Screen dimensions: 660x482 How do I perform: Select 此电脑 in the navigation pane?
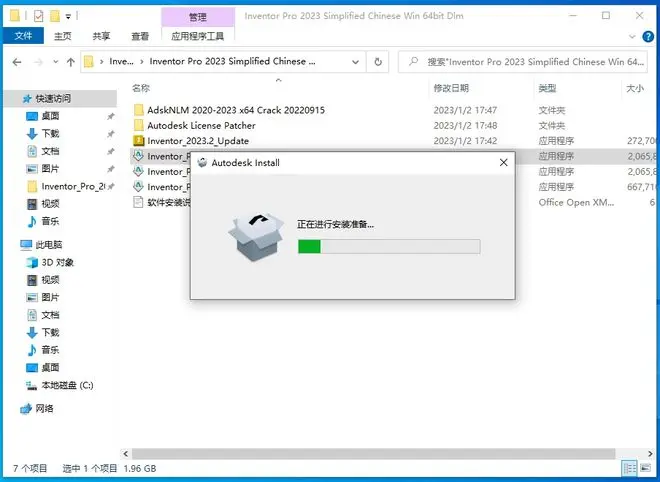pos(49,245)
